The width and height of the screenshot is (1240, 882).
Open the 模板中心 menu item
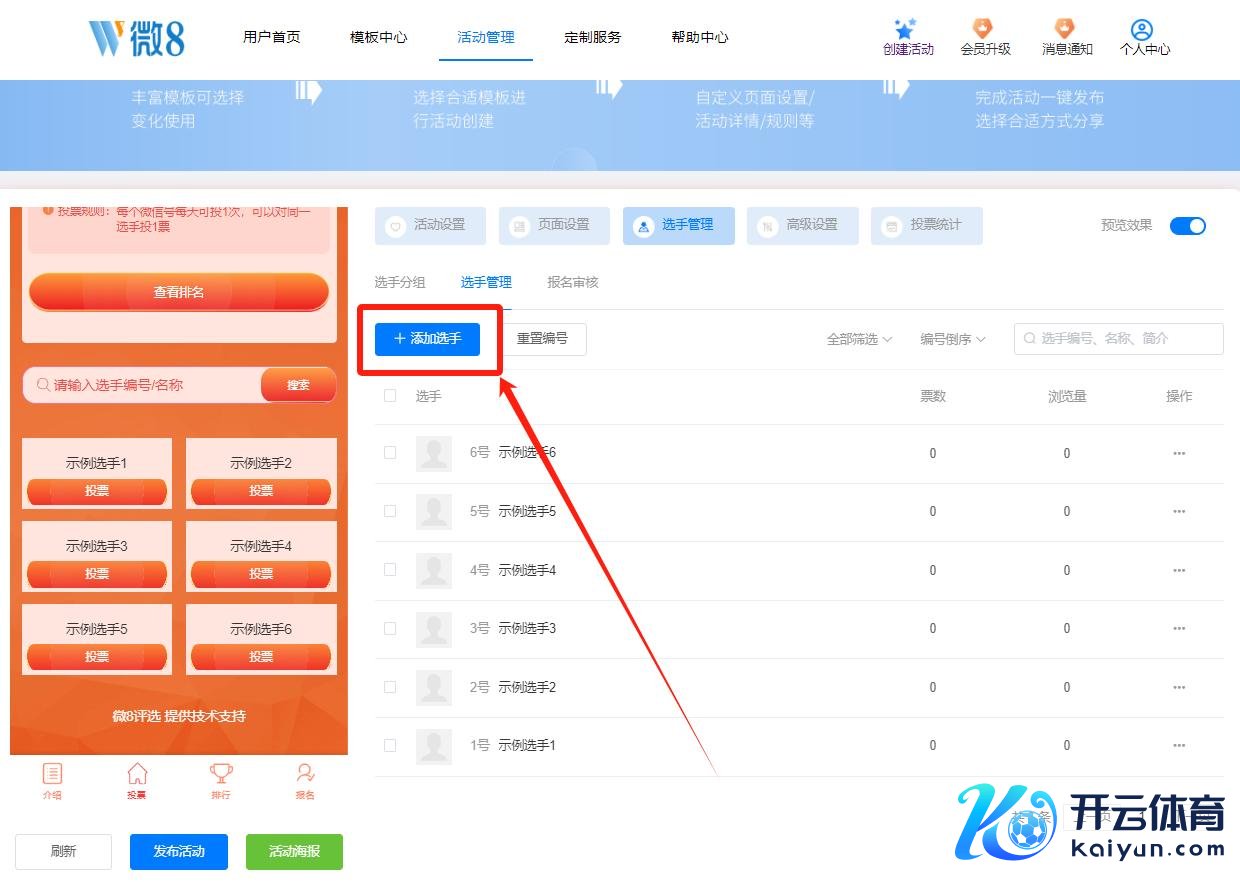pos(378,37)
